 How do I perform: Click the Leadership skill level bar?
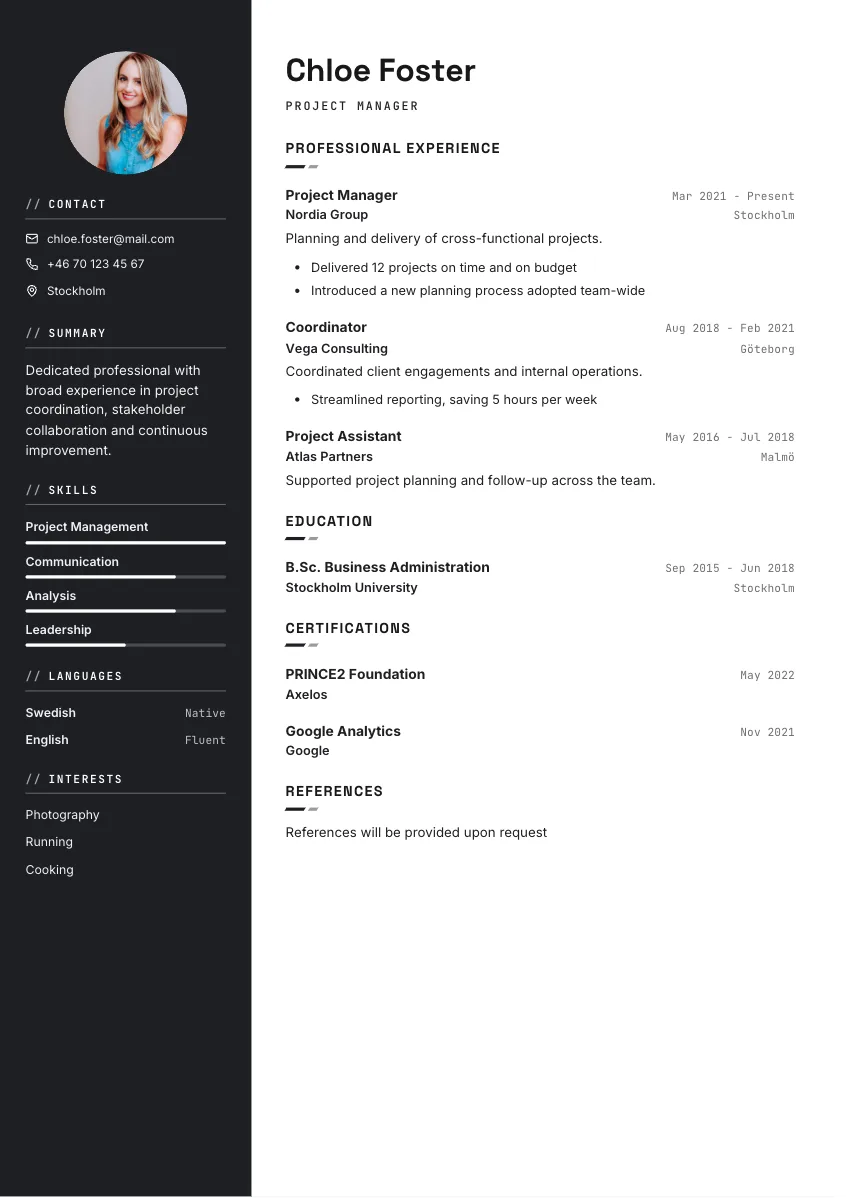click(125, 646)
